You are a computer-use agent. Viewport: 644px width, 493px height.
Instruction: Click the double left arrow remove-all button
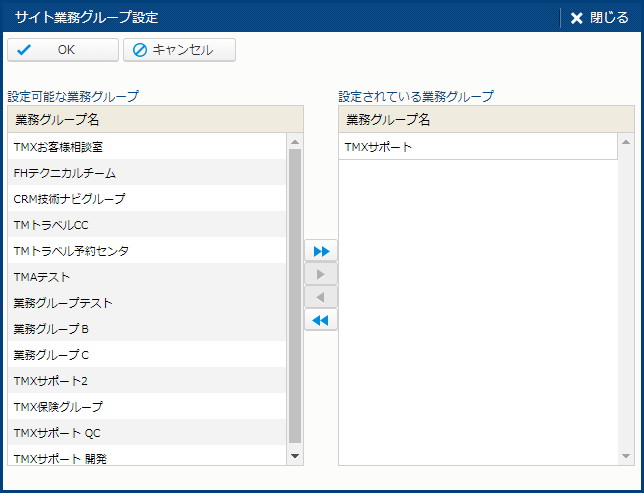[321, 320]
